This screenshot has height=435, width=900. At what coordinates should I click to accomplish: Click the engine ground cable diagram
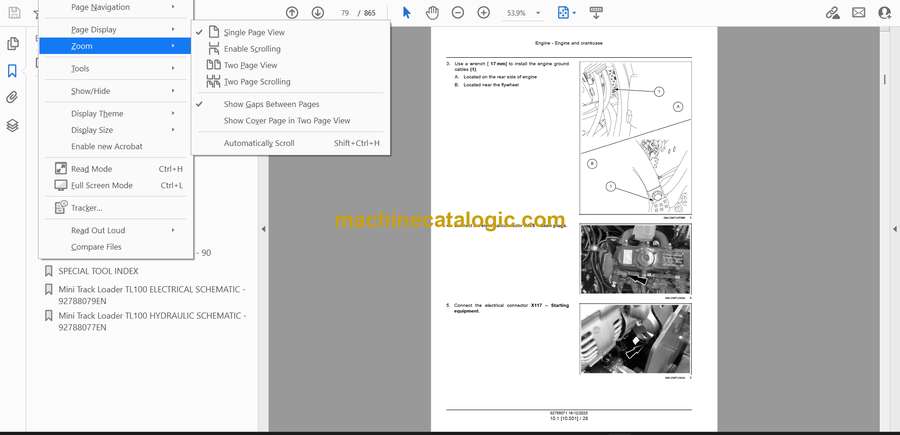(x=635, y=138)
